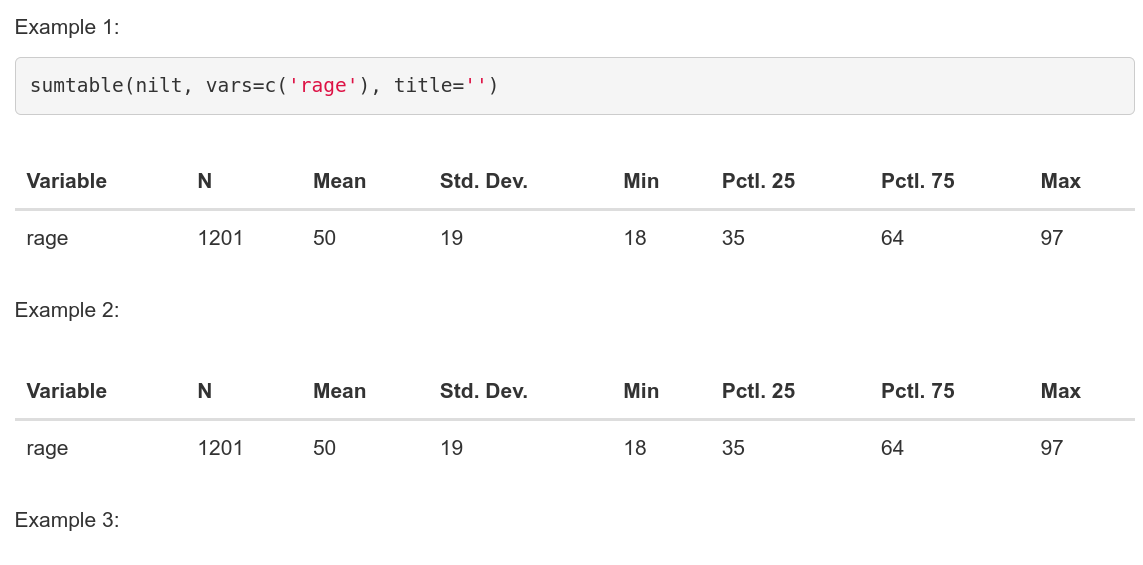Click Mean header in first table
Screen dimensions: 1143x565
pos(340,181)
